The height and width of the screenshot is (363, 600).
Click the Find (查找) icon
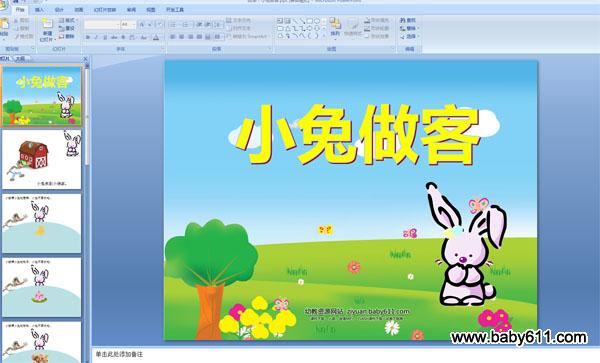408,20
